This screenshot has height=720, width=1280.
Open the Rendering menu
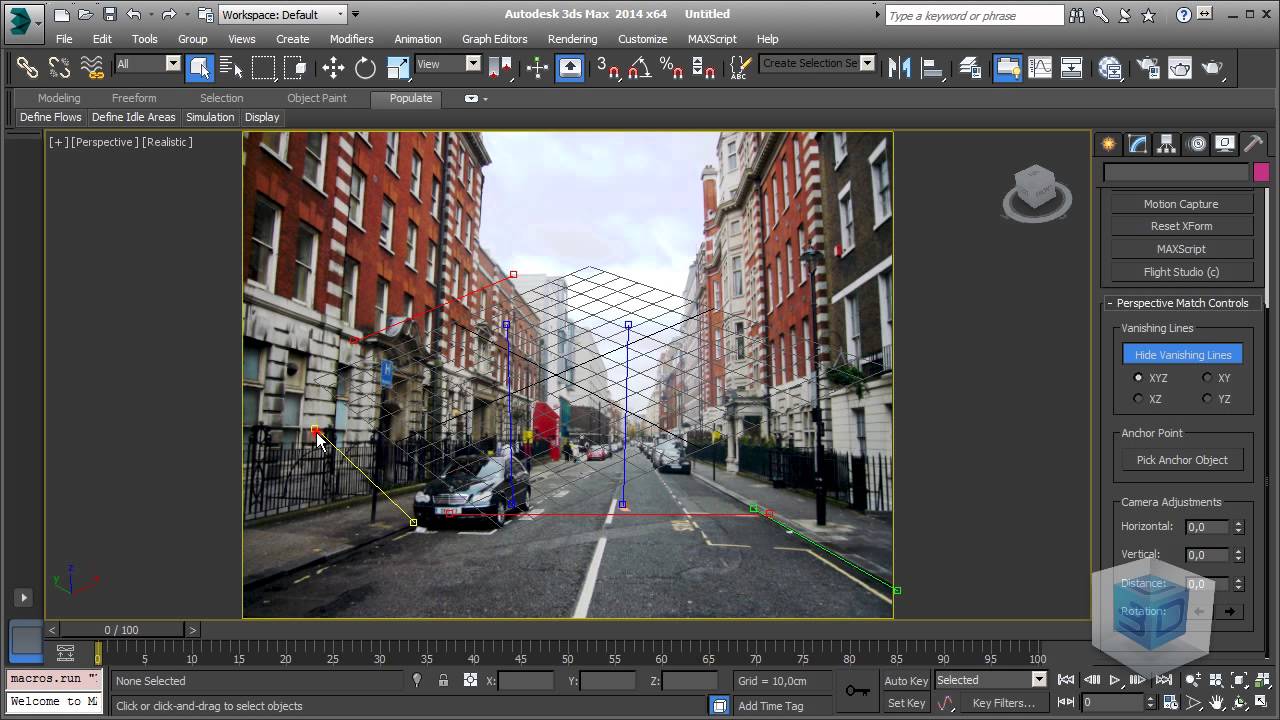click(x=572, y=39)
